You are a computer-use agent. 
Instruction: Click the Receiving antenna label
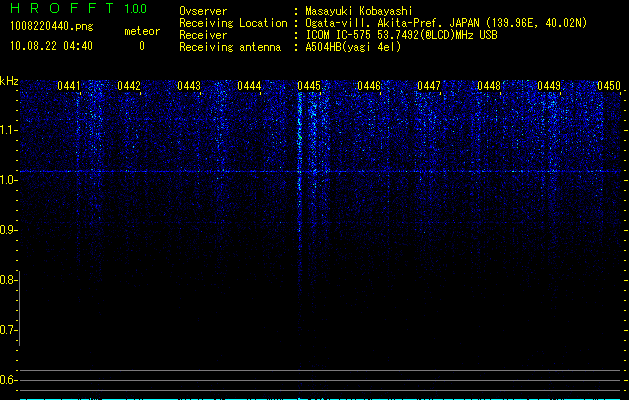(230, 47)
